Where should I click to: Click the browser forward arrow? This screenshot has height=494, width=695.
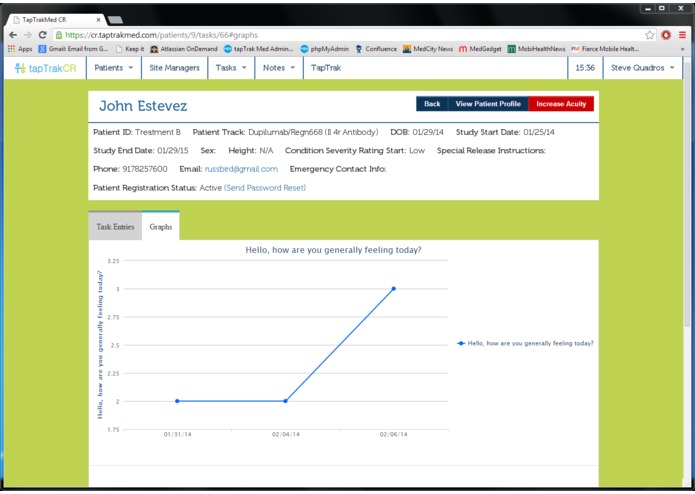pyautogui.click(x=28, y=35)
